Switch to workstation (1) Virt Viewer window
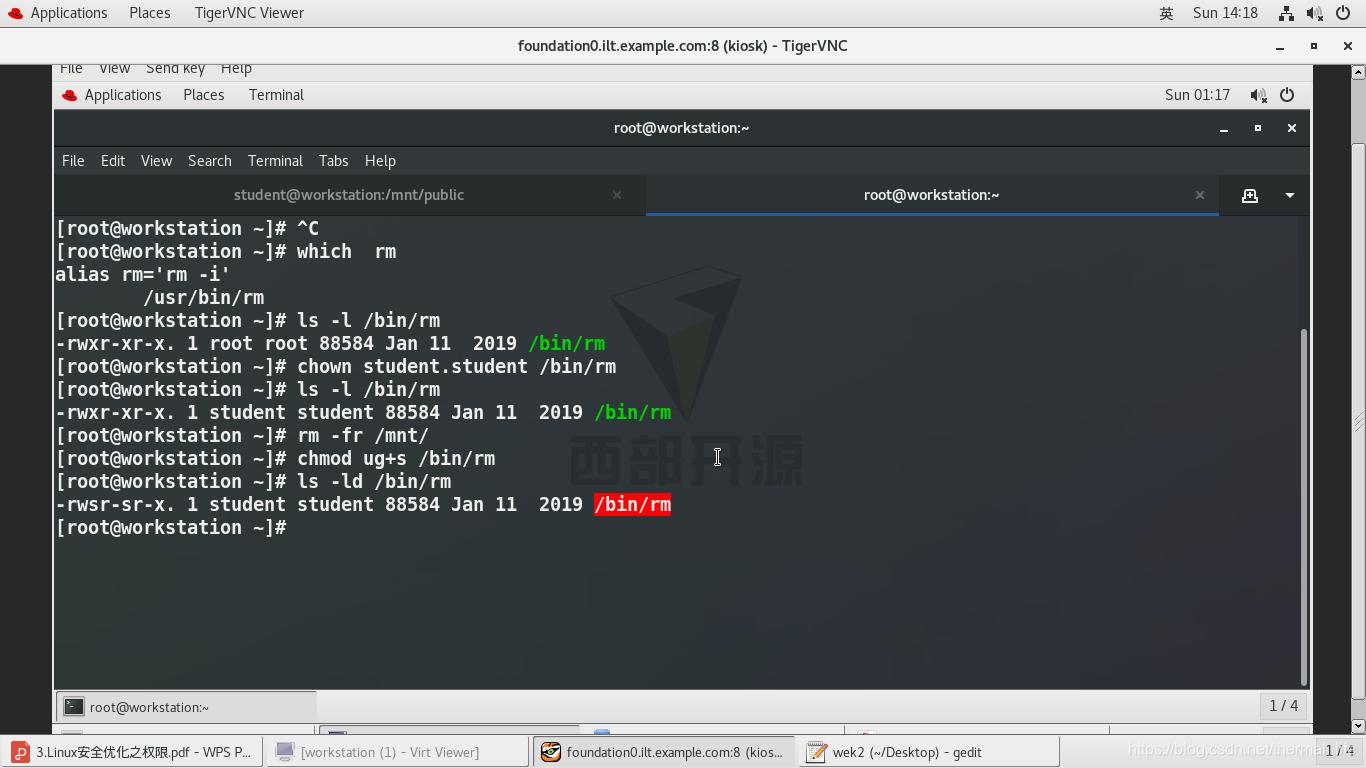1366x768 pixels. pos(397,752)
